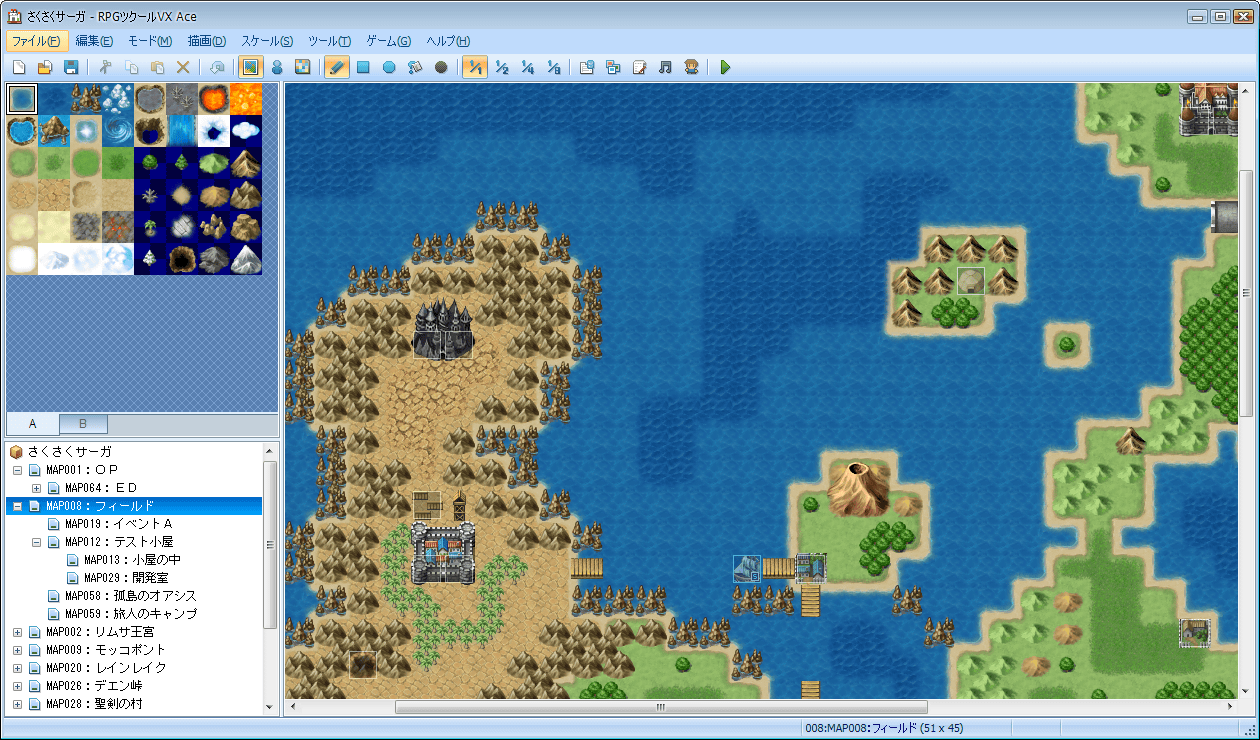Image resolution: width=1260 pixels, height=740 pixels.
Task: Click the Delete X icon
Action: [x=183, y=67]
